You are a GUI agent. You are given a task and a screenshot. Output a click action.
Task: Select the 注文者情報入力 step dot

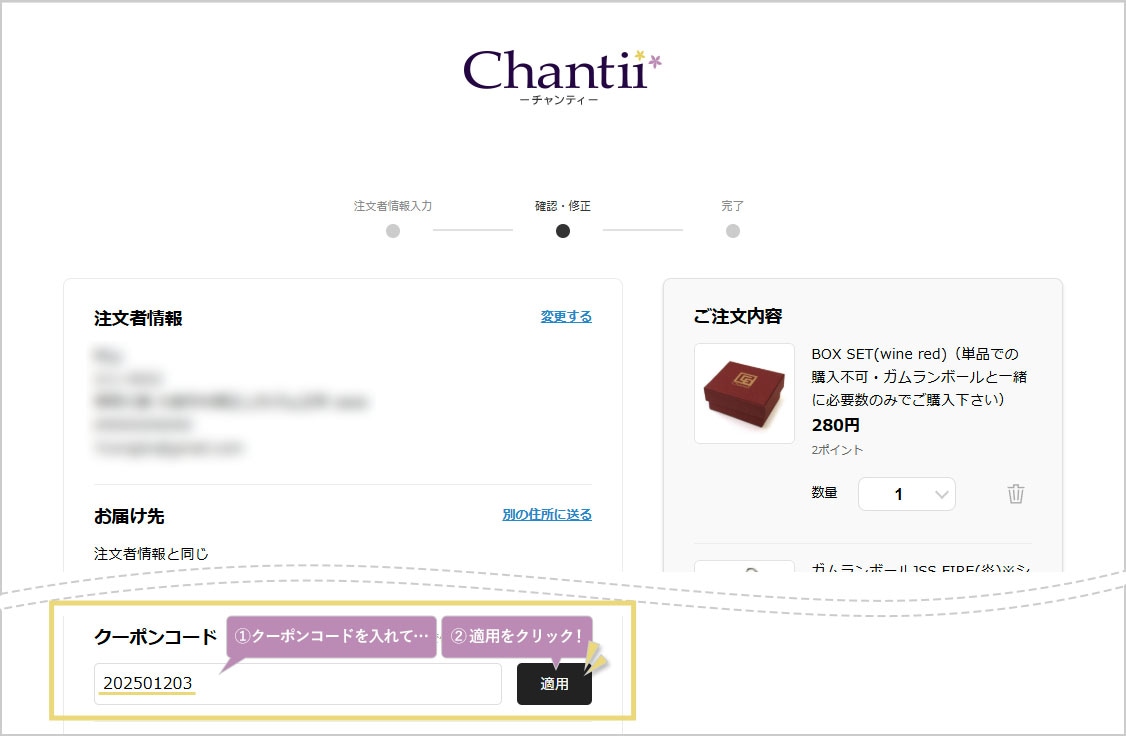[x=393, y=231]
